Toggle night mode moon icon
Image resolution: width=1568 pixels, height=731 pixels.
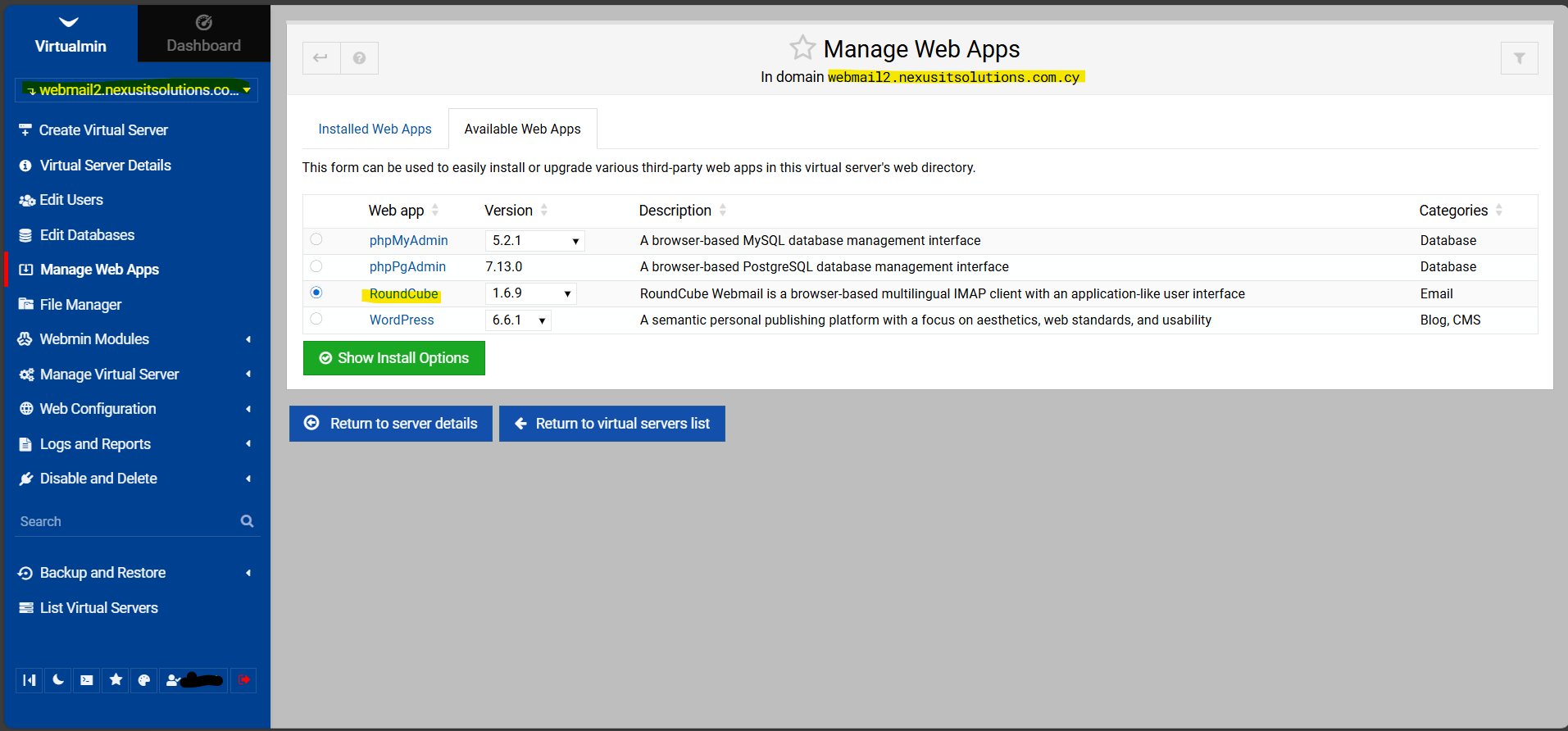(x=58, y=680)
